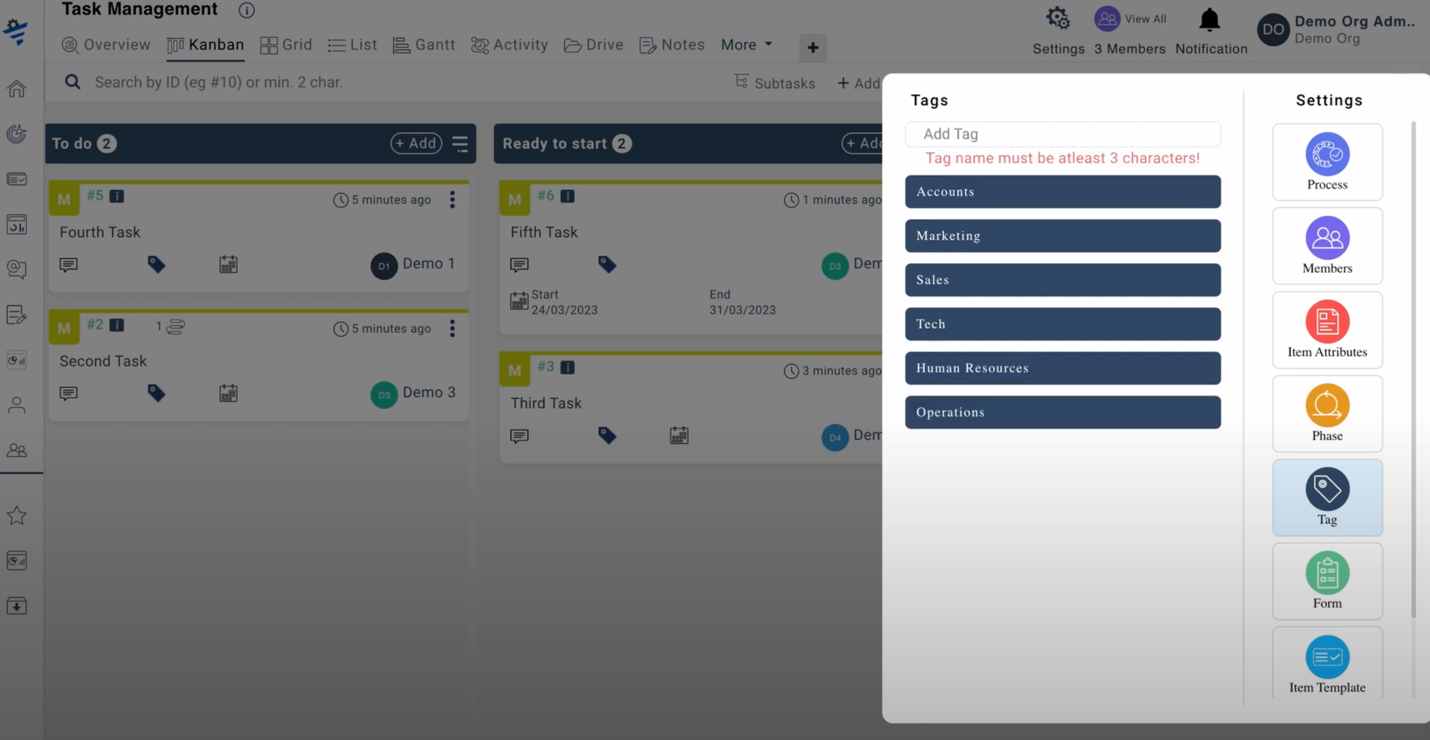Click the subtask count icon on Second Task
1430x740 pixels.
click(175, 326)
